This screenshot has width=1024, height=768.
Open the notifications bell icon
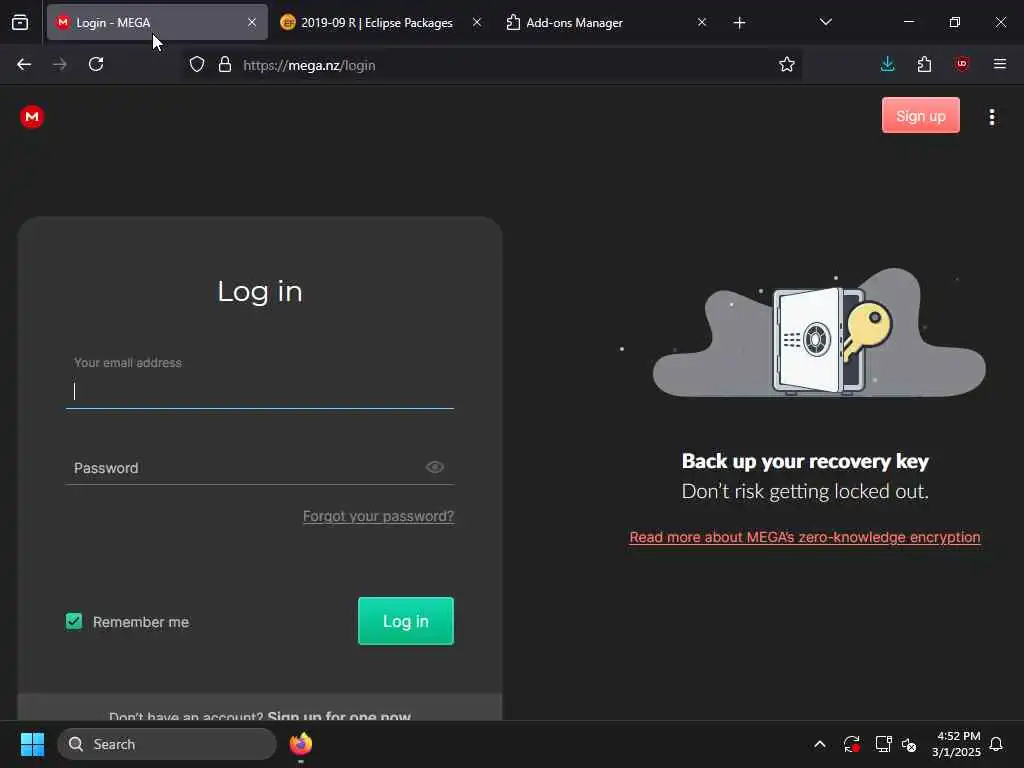(x=996, y=744)
